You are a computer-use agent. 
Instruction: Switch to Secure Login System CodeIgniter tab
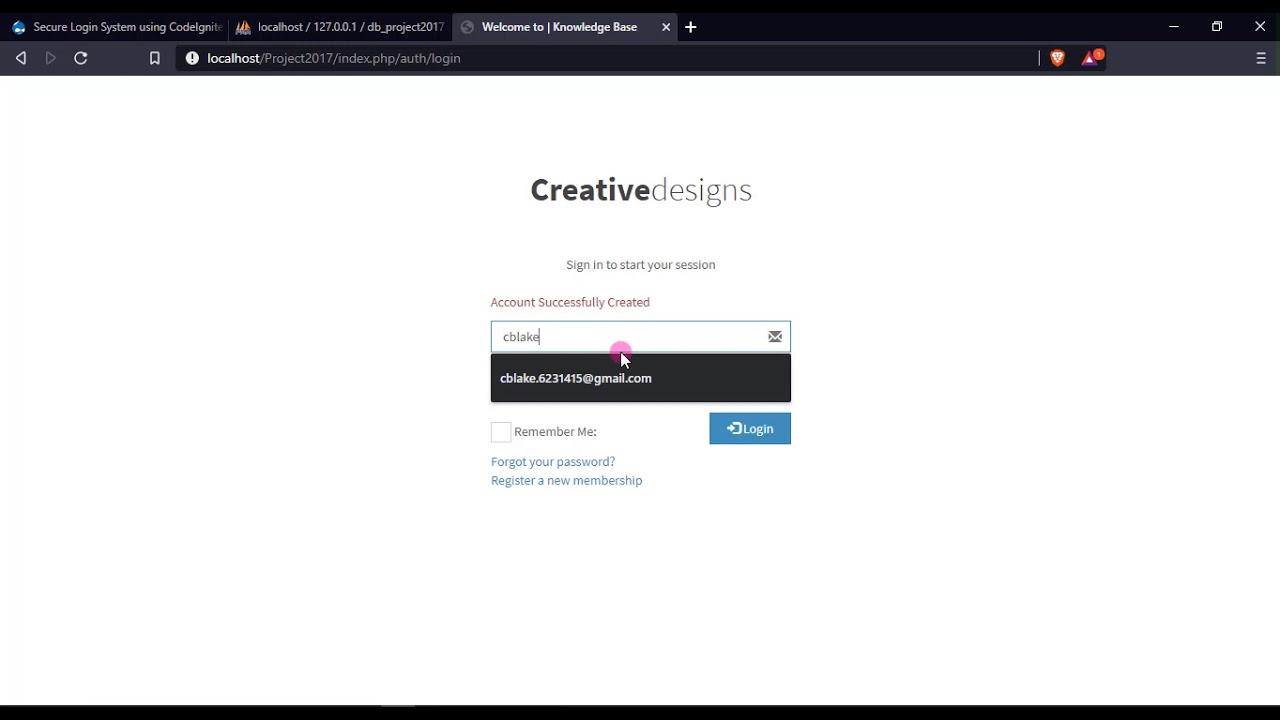(x=115, y=27)
